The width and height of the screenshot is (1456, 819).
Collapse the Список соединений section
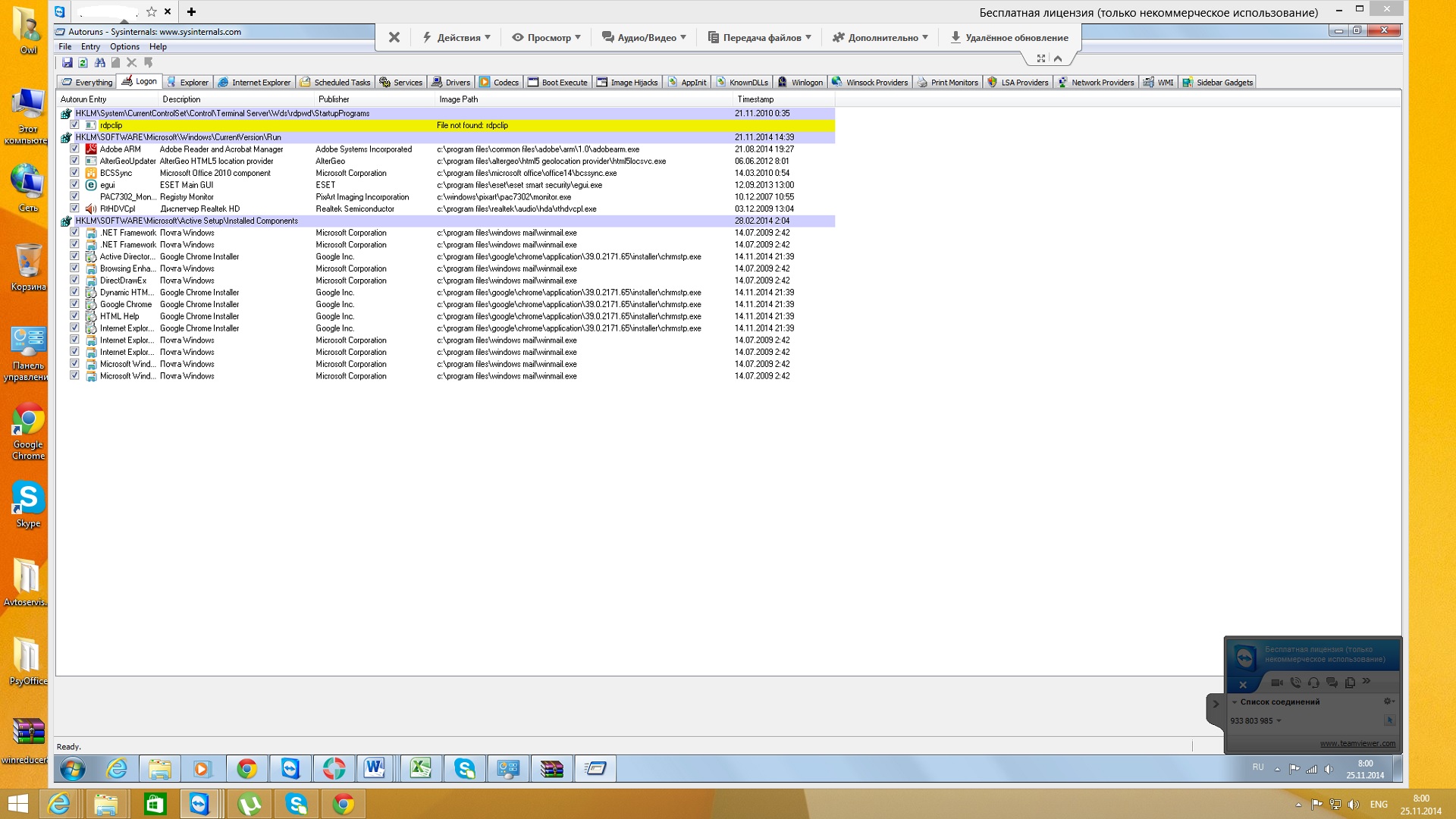[x=1235, y=702]
